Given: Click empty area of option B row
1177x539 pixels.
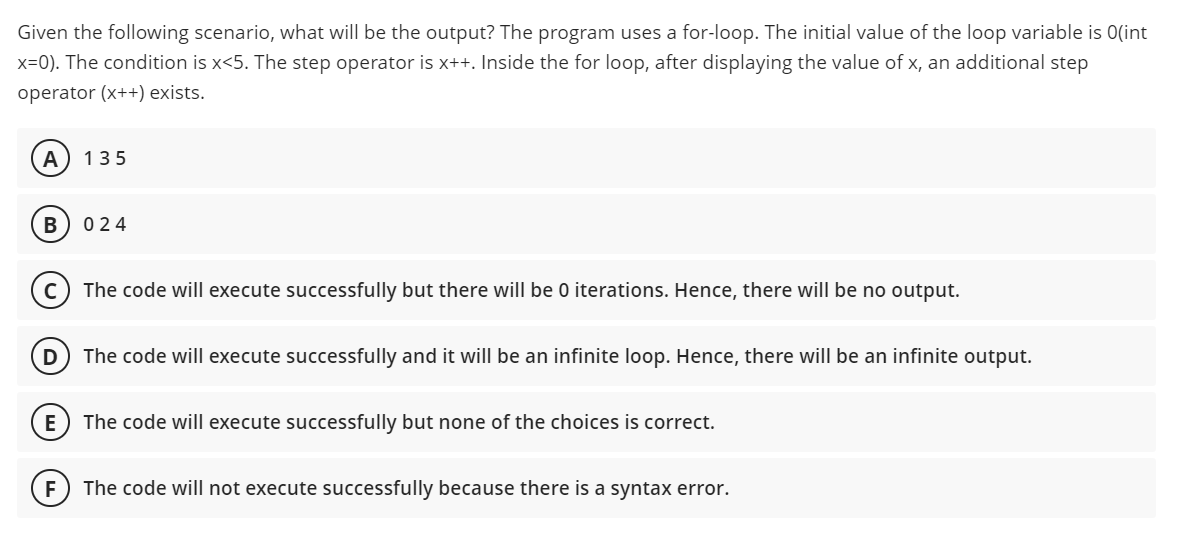Looking at the screenshot, I should [x=638, y=224].
